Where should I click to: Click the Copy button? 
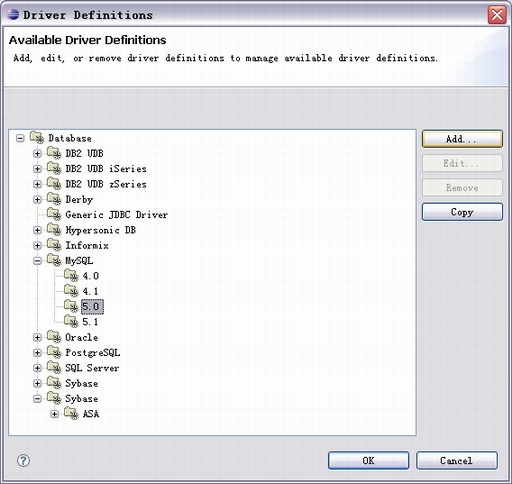(462, 212)
